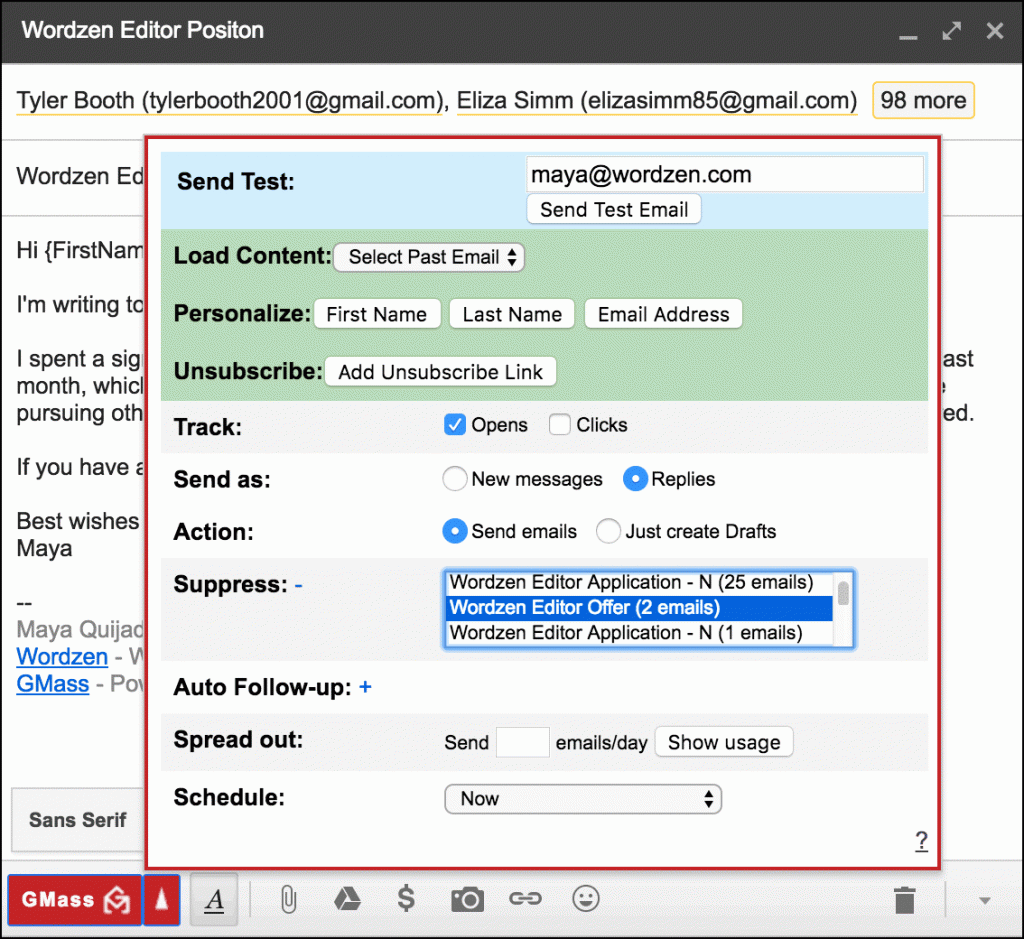Enable Clicks tracking checkbox

point(560,425)
